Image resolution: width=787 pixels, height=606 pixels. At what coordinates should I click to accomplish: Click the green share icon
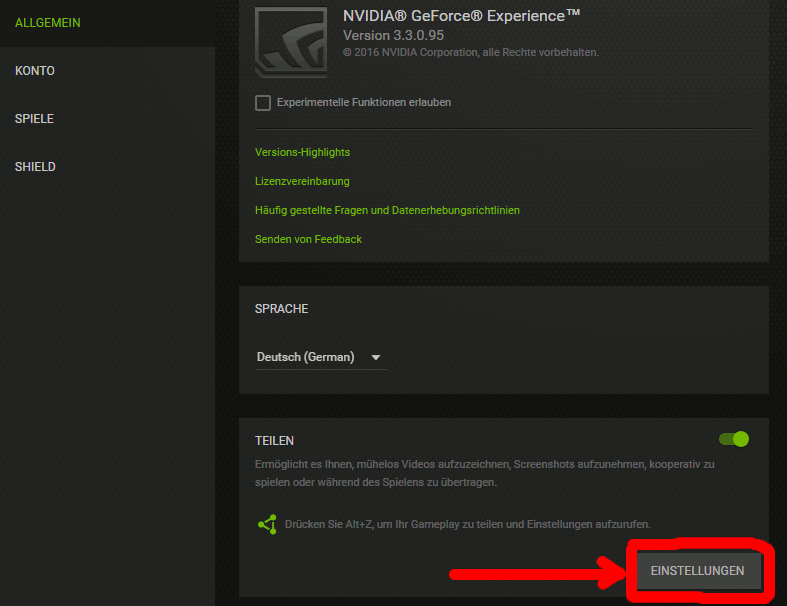pyautogui.click(x=267, y=524)
